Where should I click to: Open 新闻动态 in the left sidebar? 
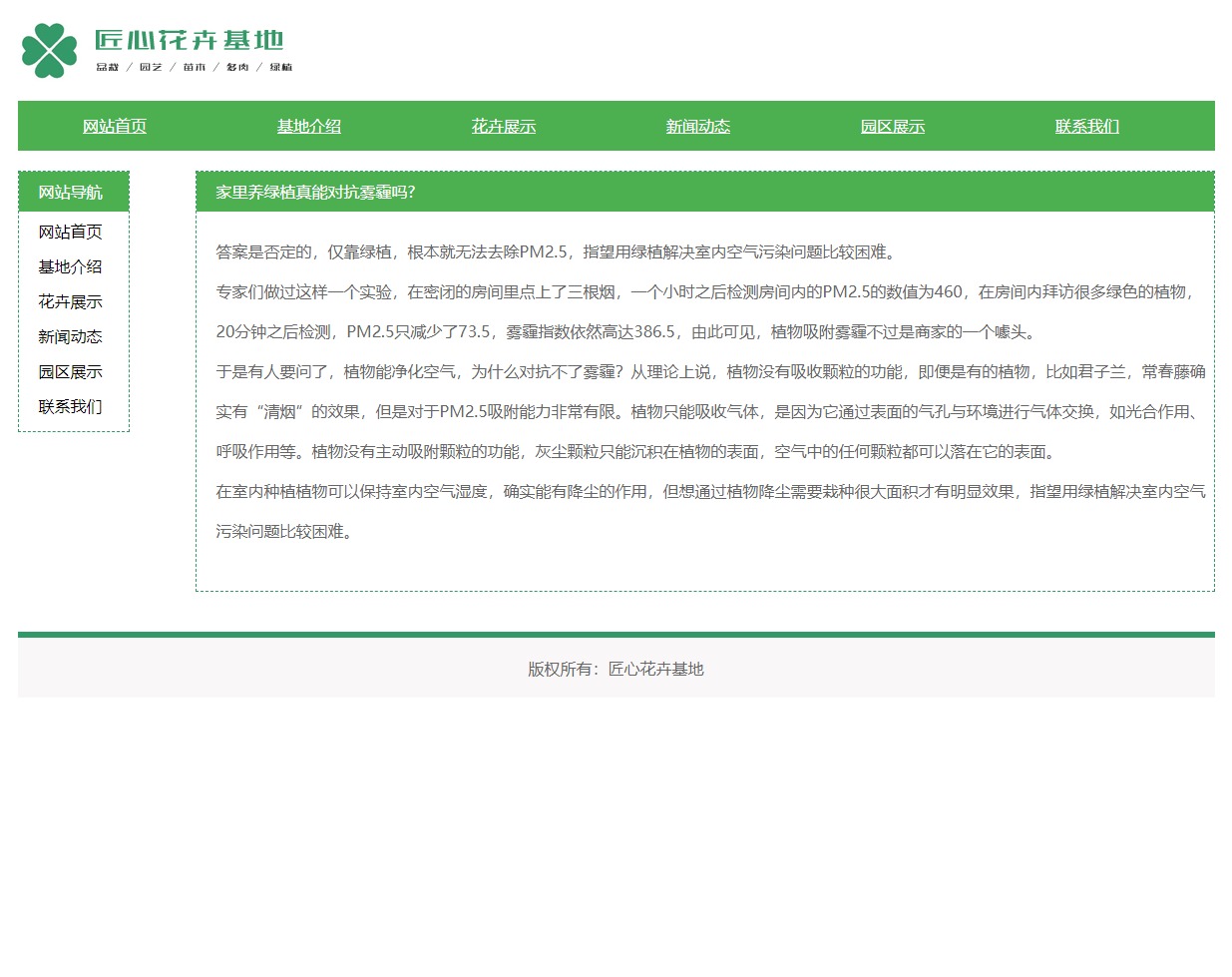pos(71,337)
